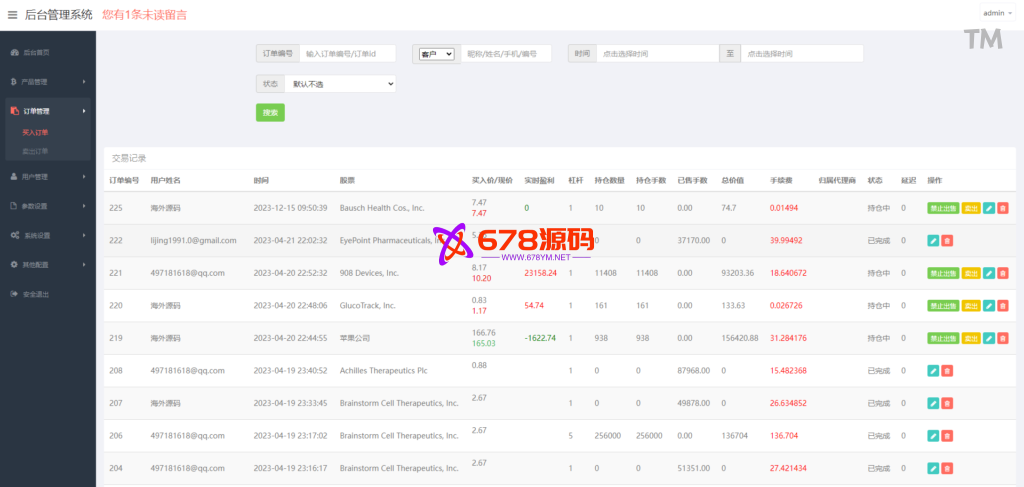
Task: Delete order 221 using the trash icon
Action: [1003, 273]
